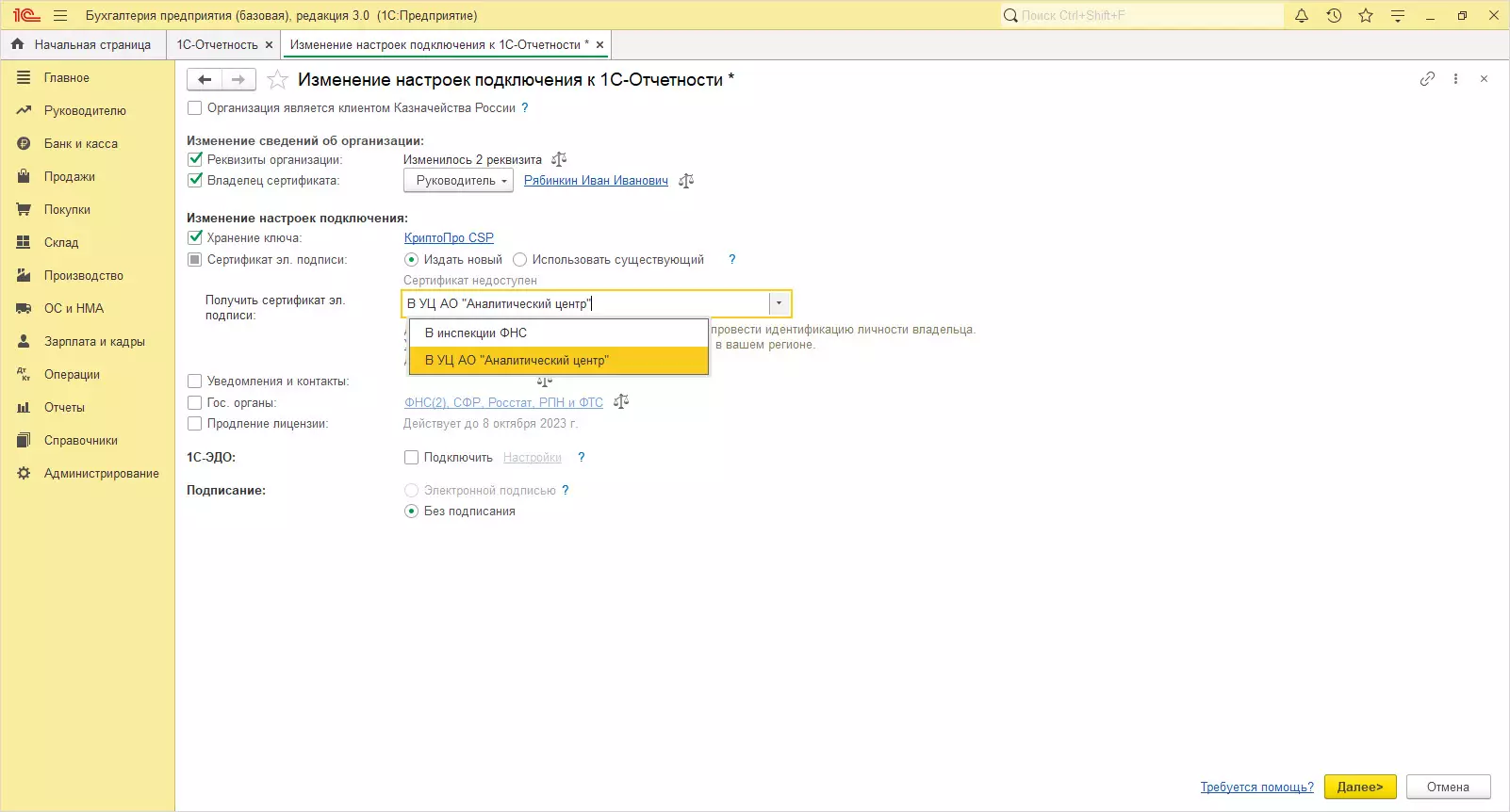This screenshot has width=1510, height=812.
Task: Open Операции section in sidebar
Action: (88, 375)
